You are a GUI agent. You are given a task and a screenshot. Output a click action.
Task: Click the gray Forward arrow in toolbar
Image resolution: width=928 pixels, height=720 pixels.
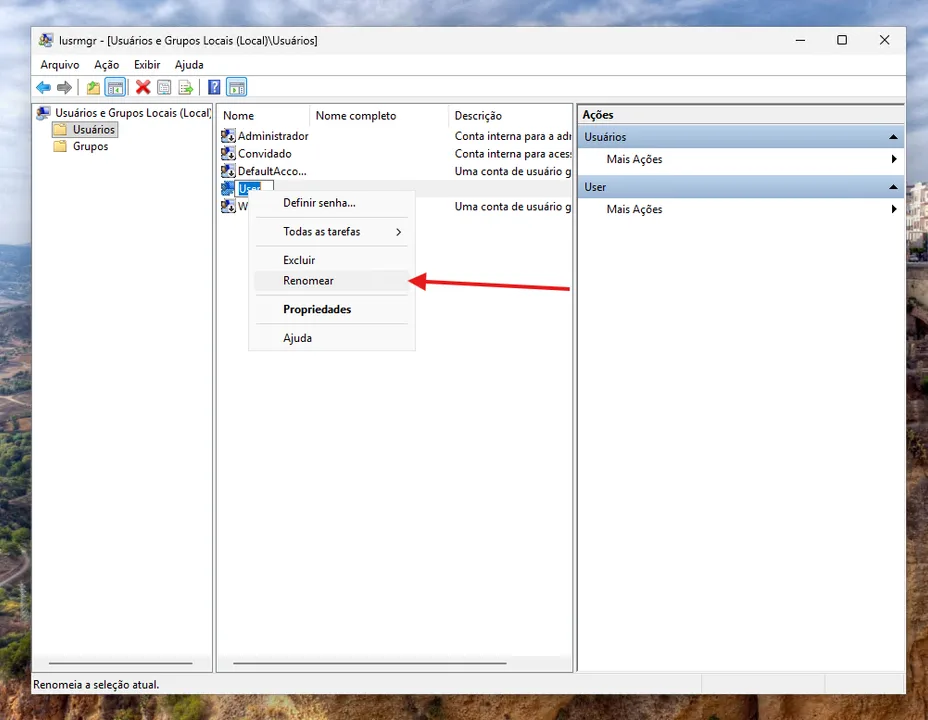[x=64, y=88]
